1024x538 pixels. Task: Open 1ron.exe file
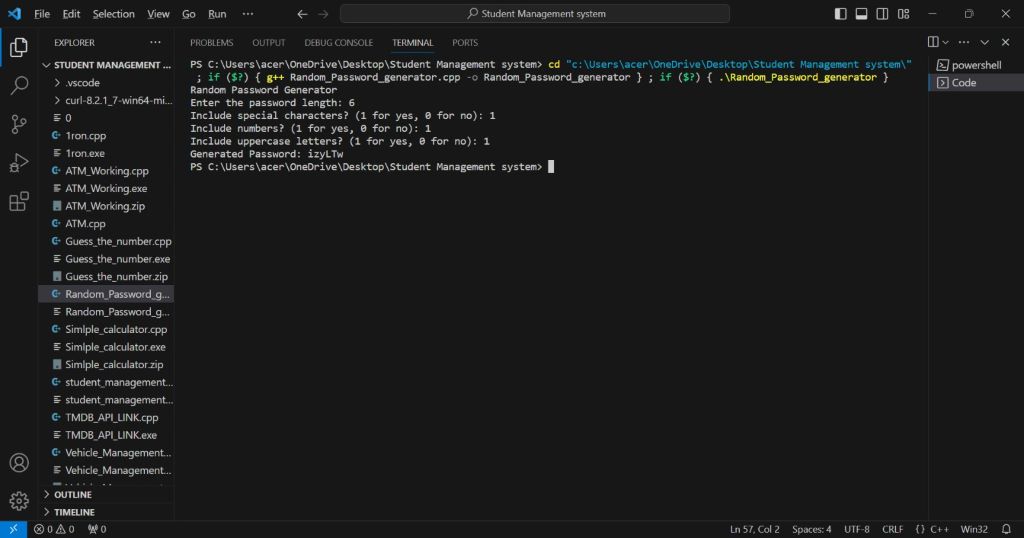pos(108,153)
